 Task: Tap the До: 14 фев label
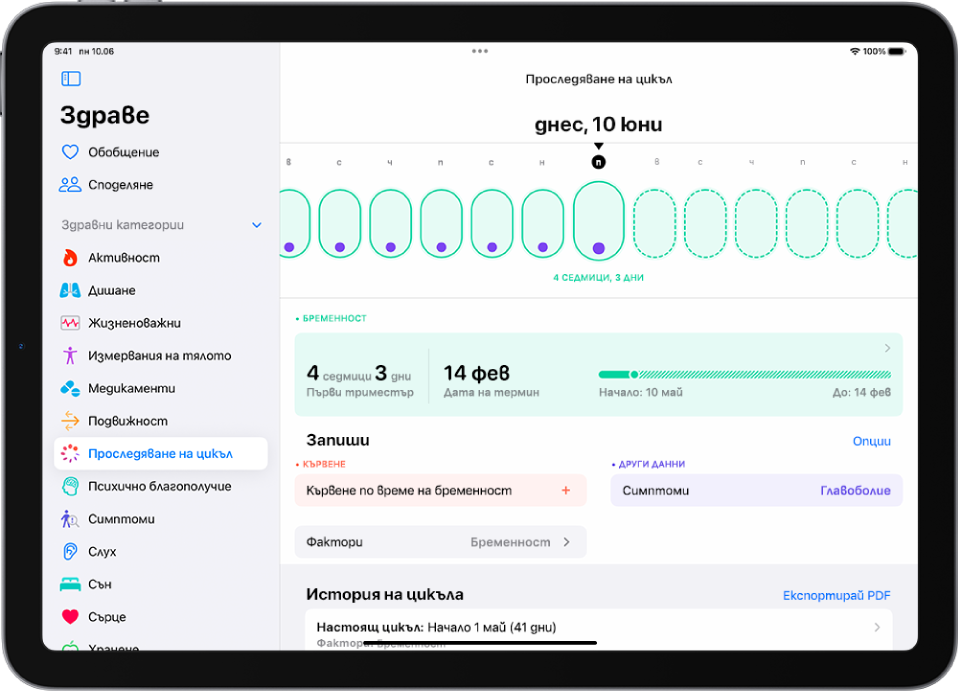pos(861,392)
